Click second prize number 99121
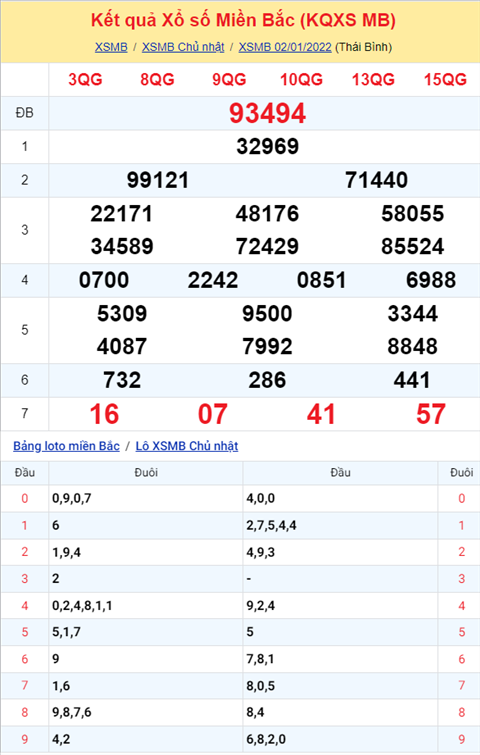 [x=158, y=180]
